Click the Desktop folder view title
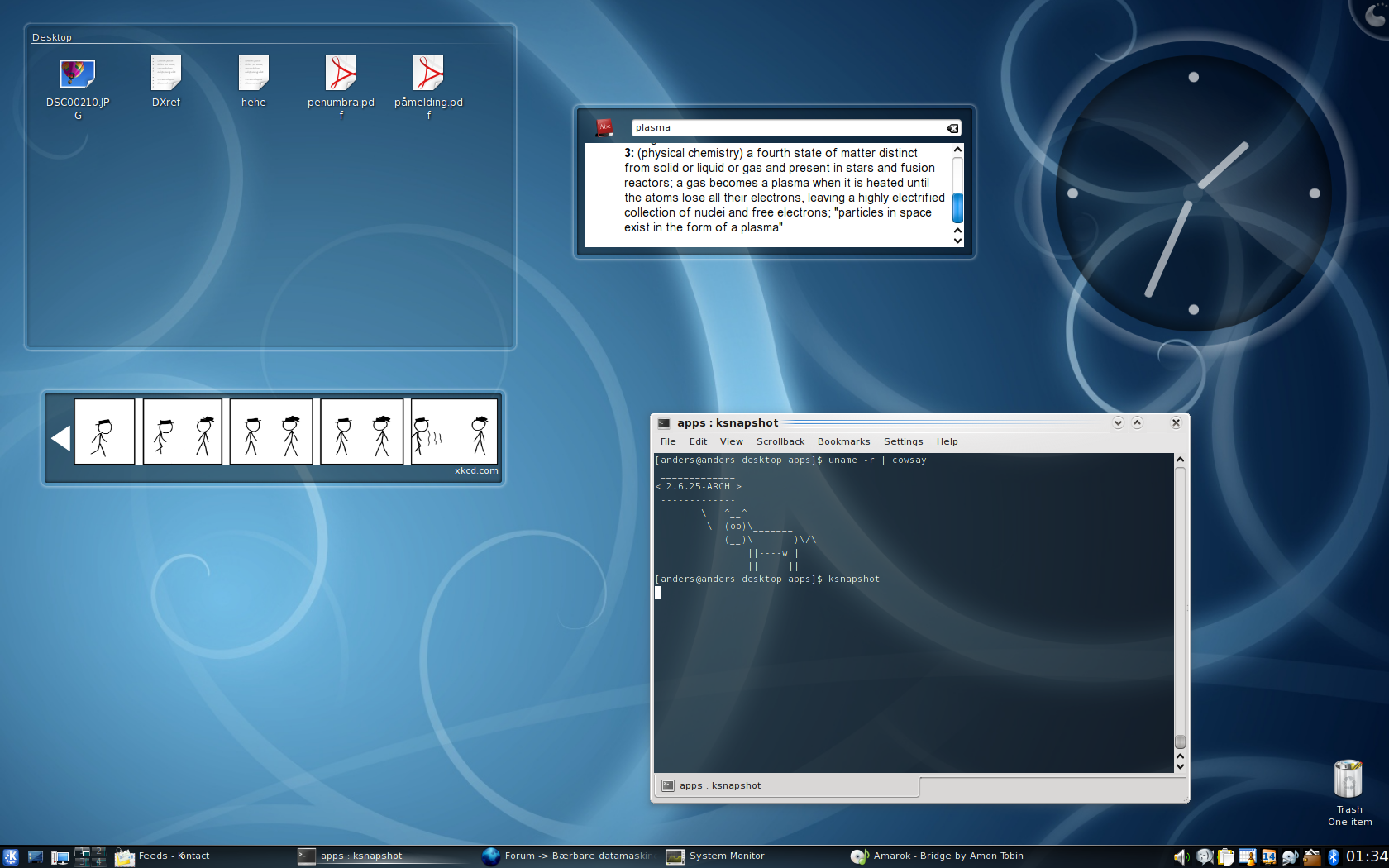Viewport: 1389px width, 868px height. click(52, 37)
